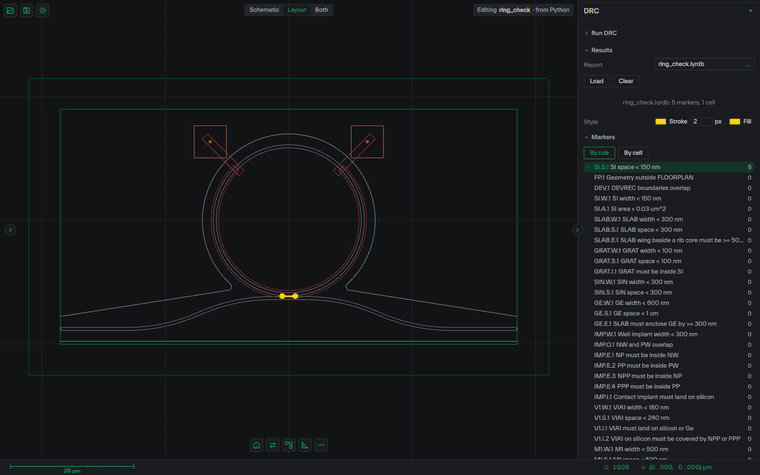The width and height of the screenshot is (760, 475).
Task: Select SIN.S.1 SIN space < 300 nm
Action: pos(668,292)
